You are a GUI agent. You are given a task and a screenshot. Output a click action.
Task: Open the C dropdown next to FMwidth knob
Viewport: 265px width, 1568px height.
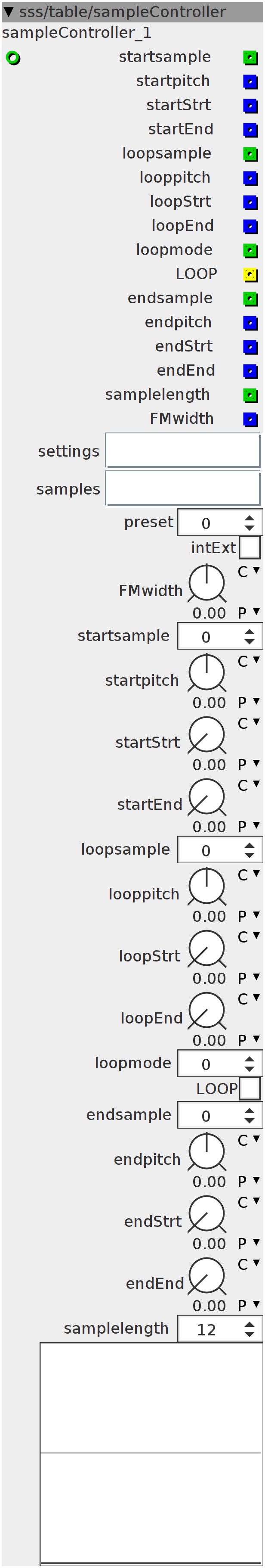point(249,572)
